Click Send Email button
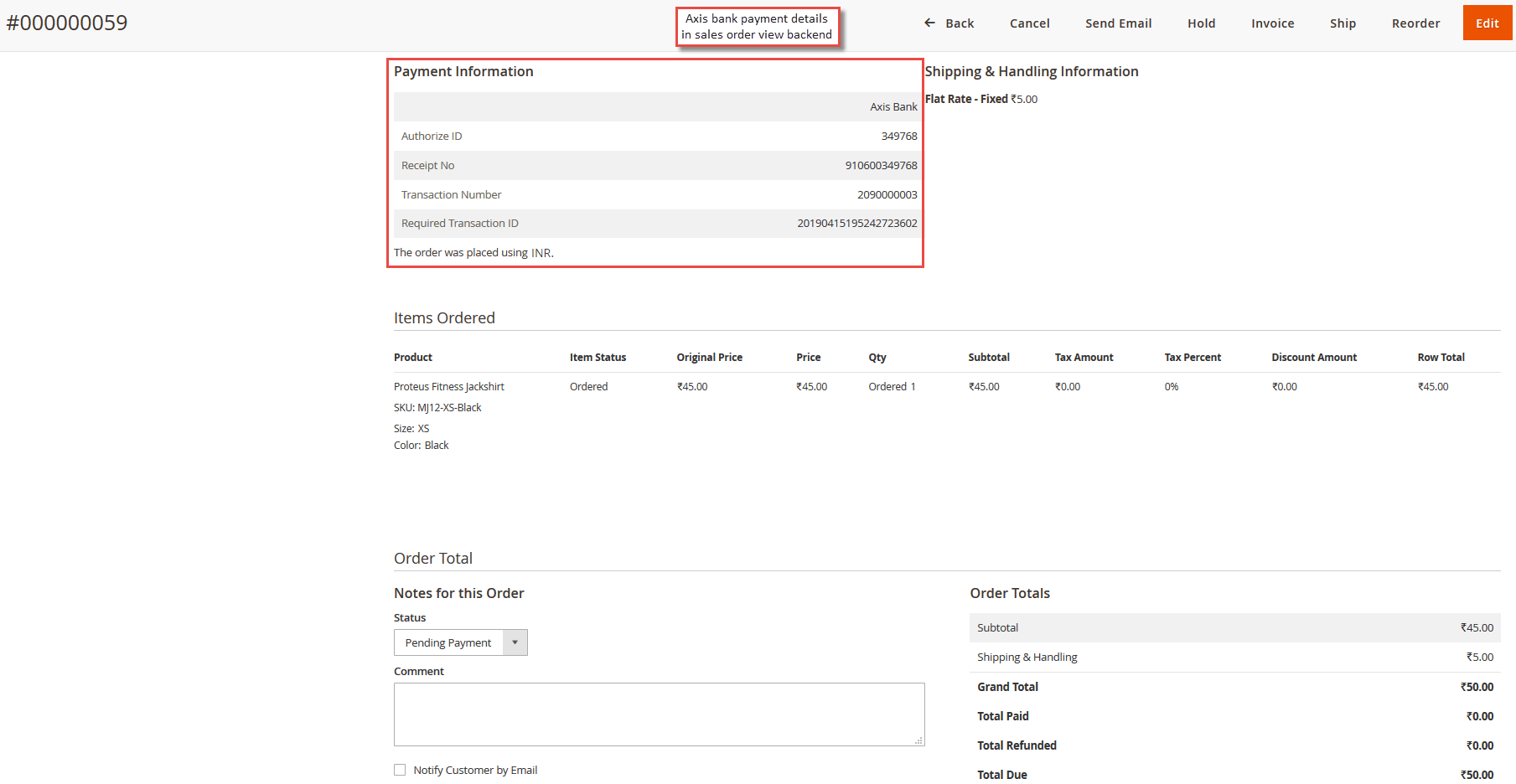Image resolution: width=1516 pixels, height=784 pixels. pos(1118,23)
